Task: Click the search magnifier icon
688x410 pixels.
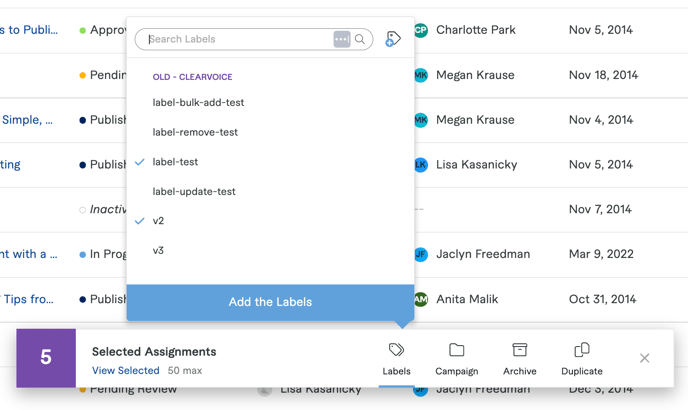Action: [x=360, y=39]
